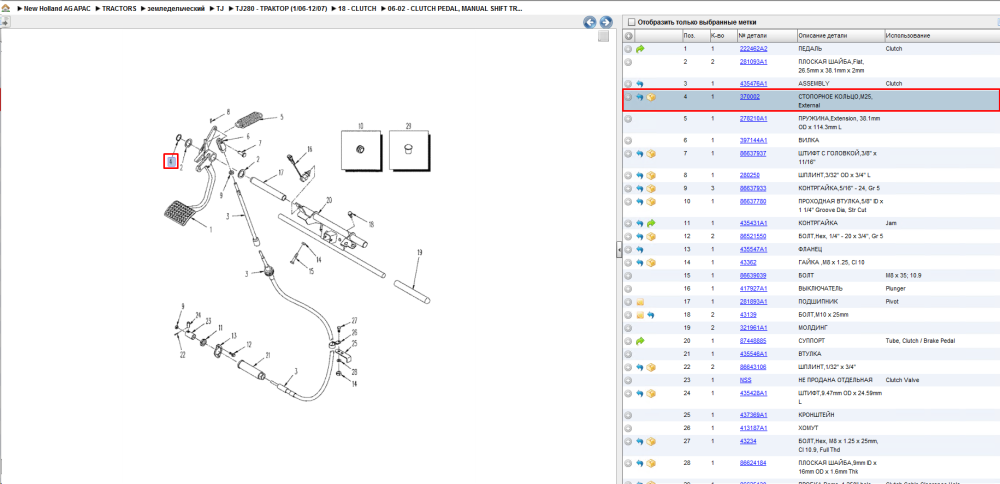This screenshot has height=484, width=1000.
Task: Click 'Tube, Clutch / Brake Pedal' usage text
Action: [920, 341]
